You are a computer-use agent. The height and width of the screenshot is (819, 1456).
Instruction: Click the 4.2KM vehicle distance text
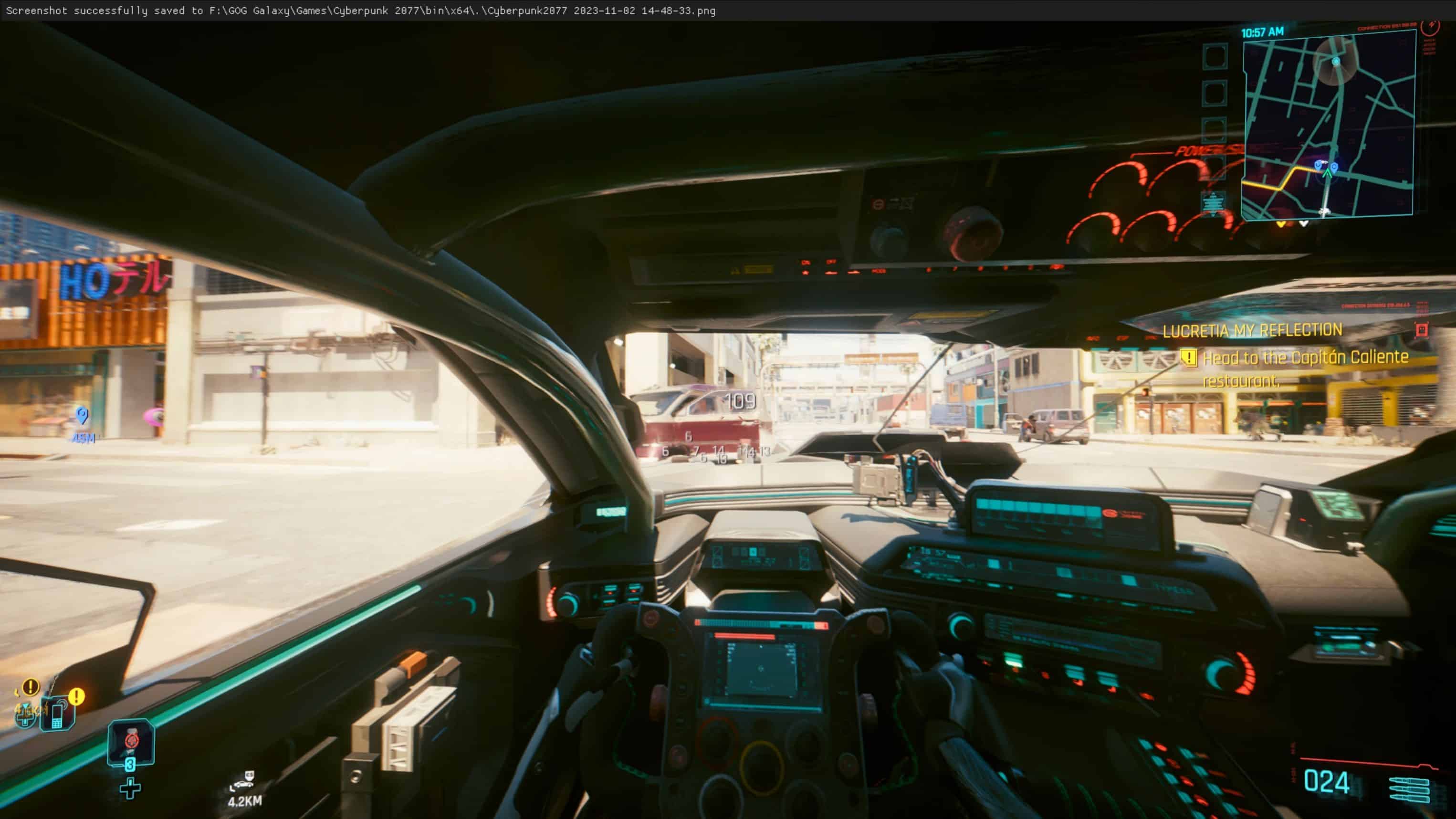point(245,801)
